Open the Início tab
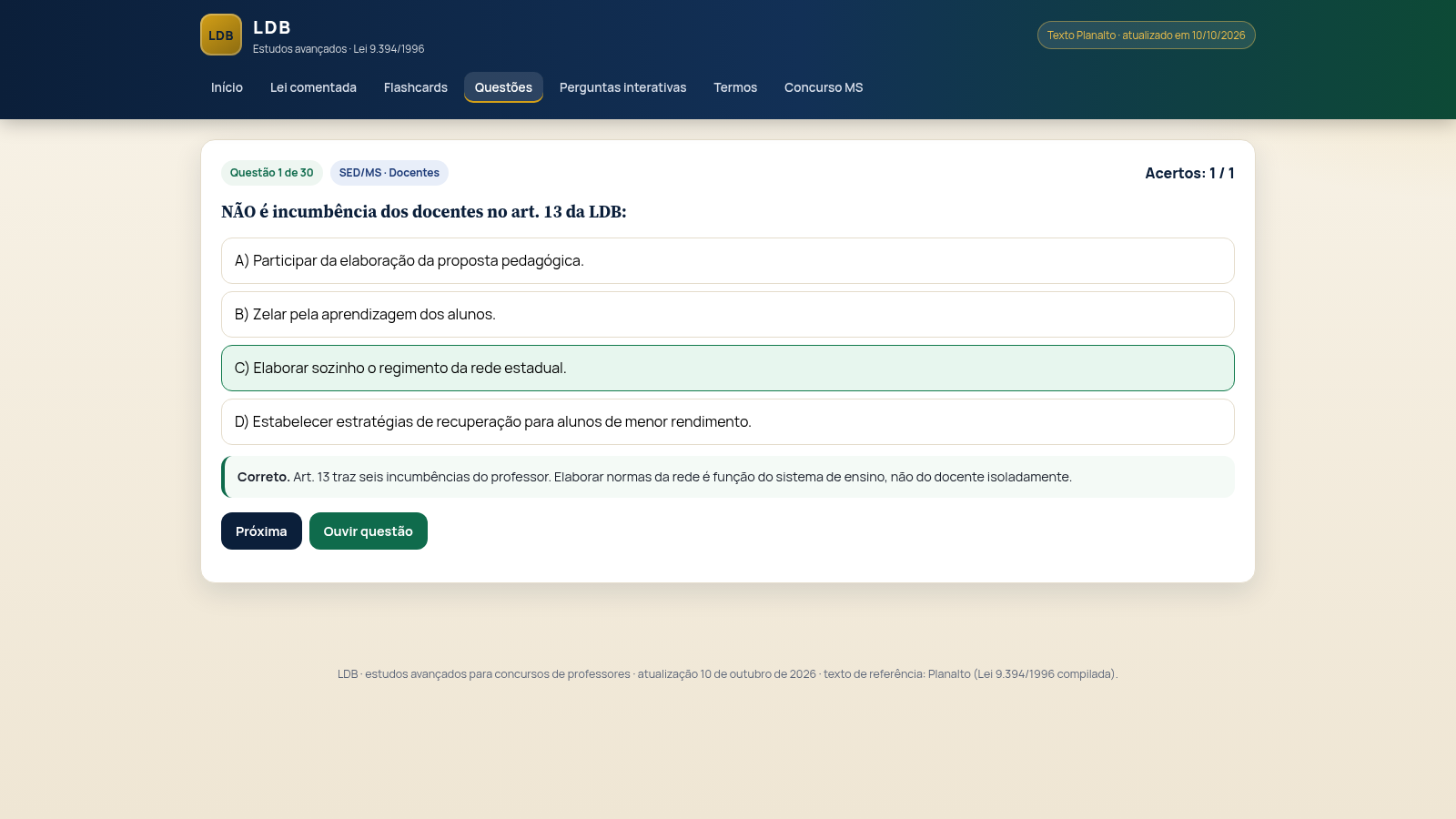1456x819 pixels. pyautogui.click(x=227, y=87)
